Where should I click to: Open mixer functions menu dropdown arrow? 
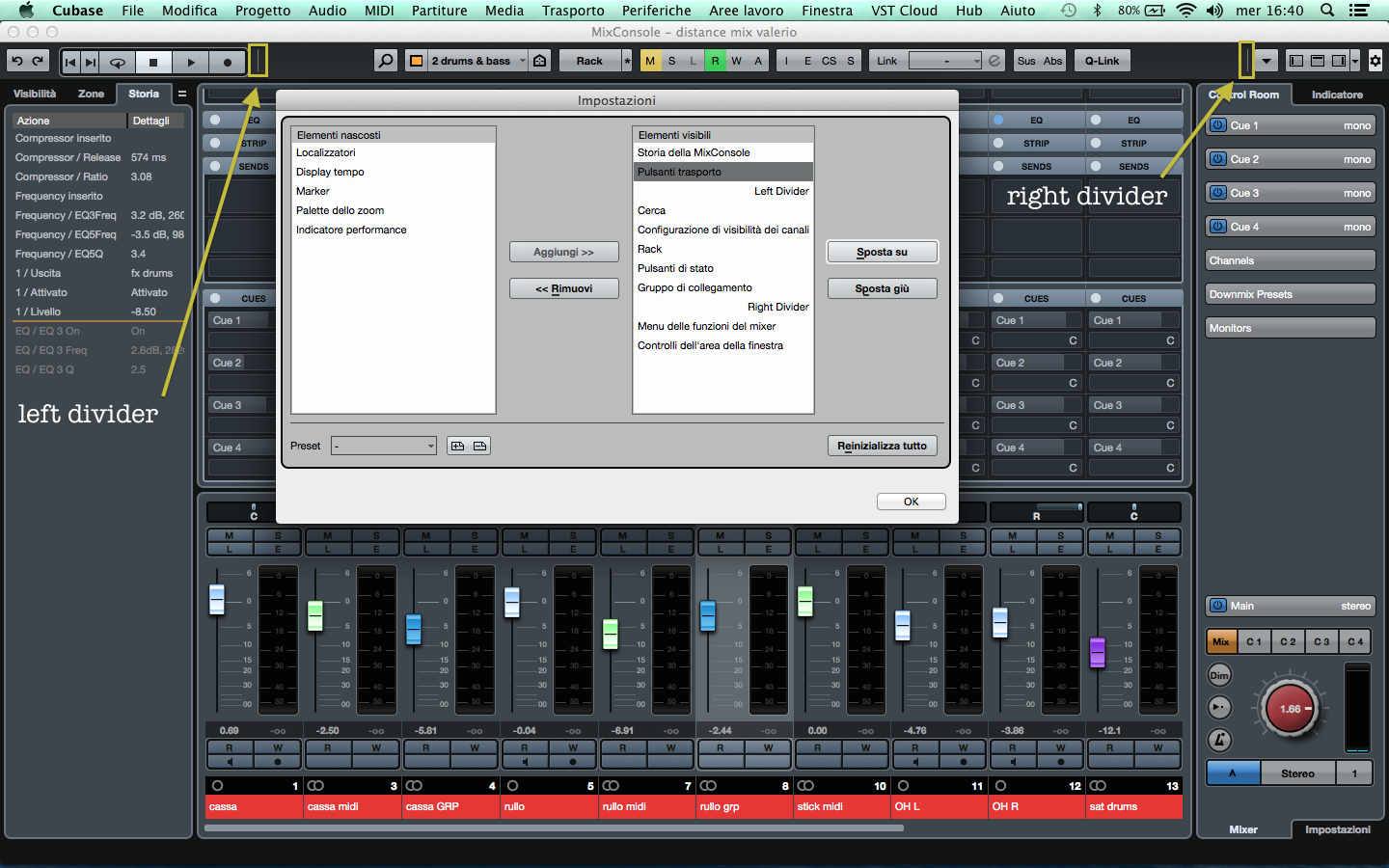pos(1266,61)
